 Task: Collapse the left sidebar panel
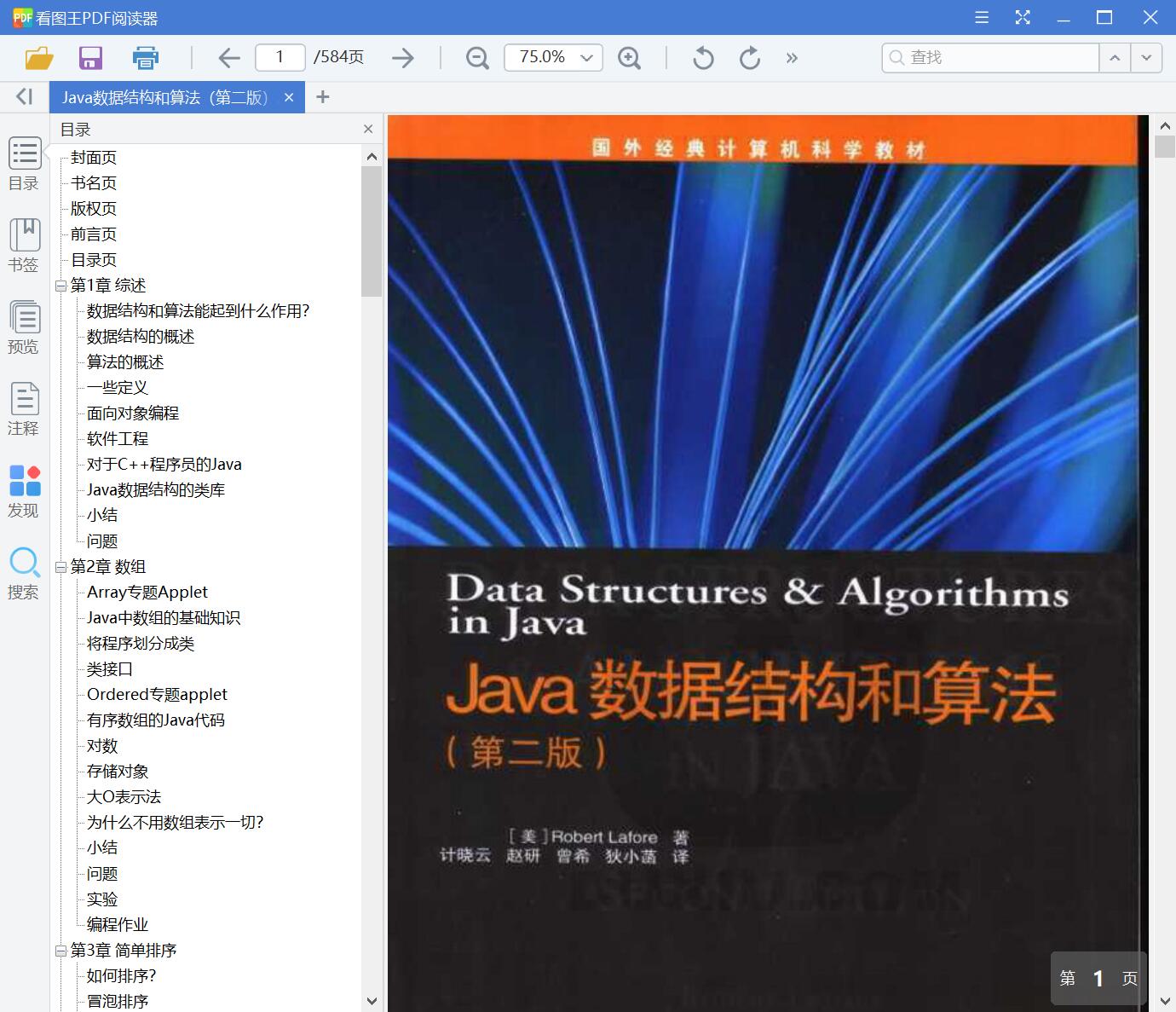coord(24,97)
